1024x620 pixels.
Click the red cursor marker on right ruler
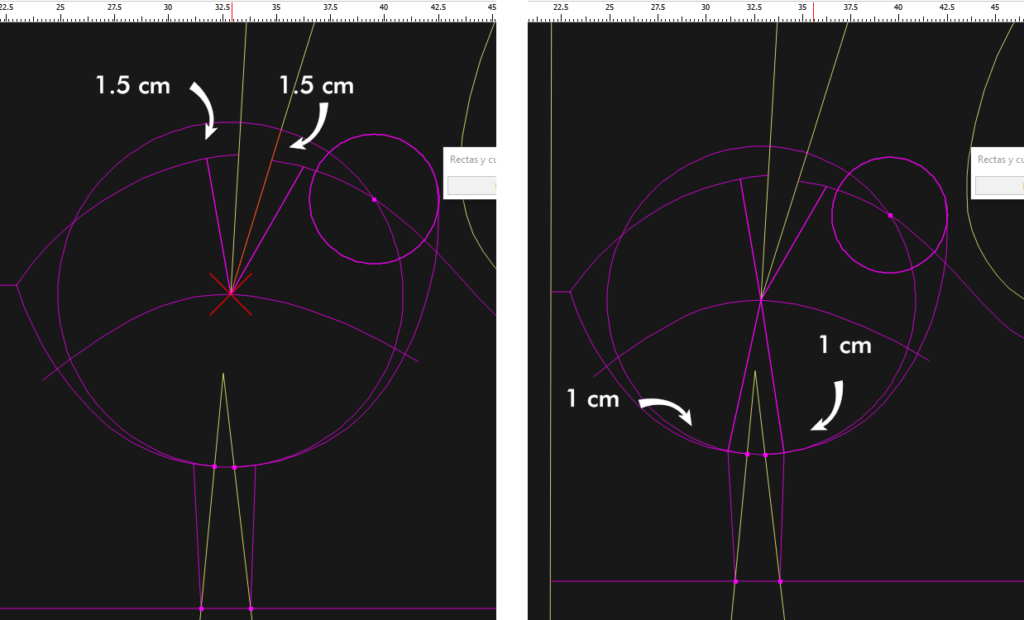(814, 8)
